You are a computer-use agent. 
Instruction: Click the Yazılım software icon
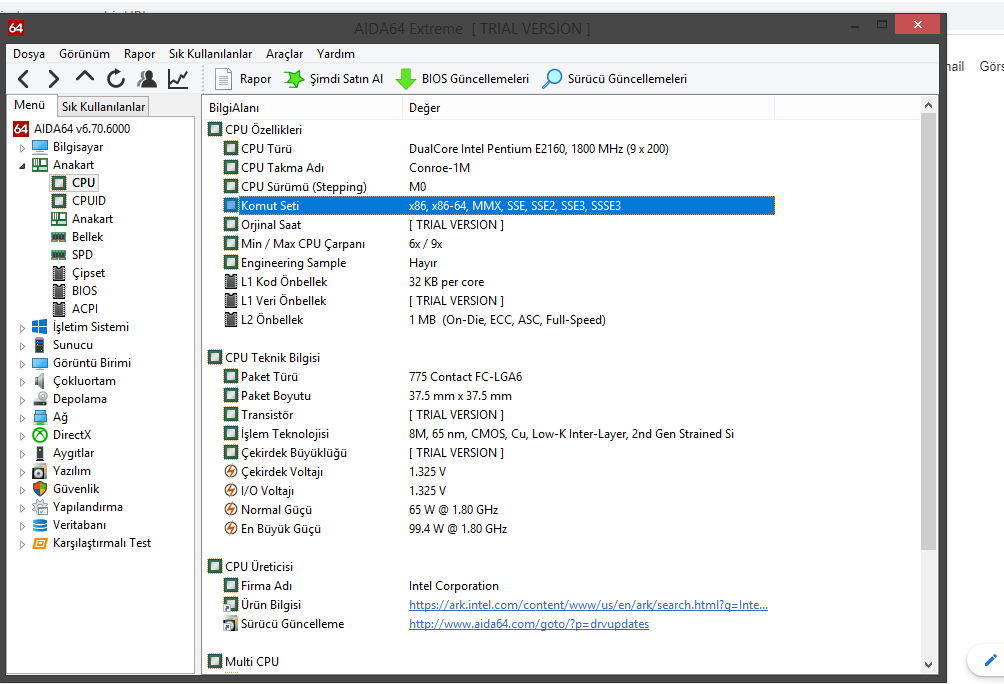[40, 471]
